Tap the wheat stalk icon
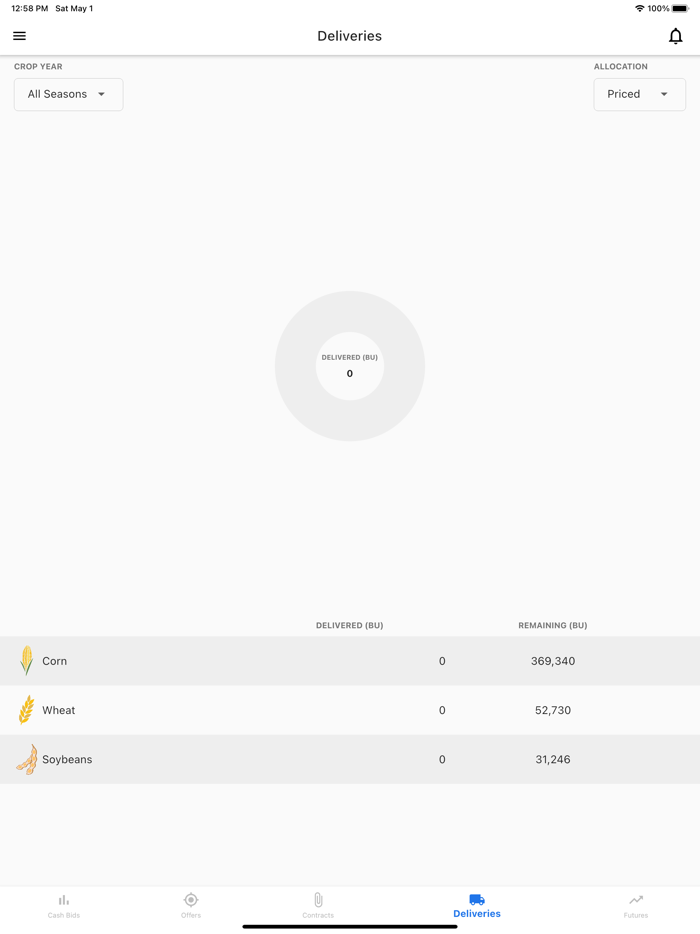 (26, 710)
